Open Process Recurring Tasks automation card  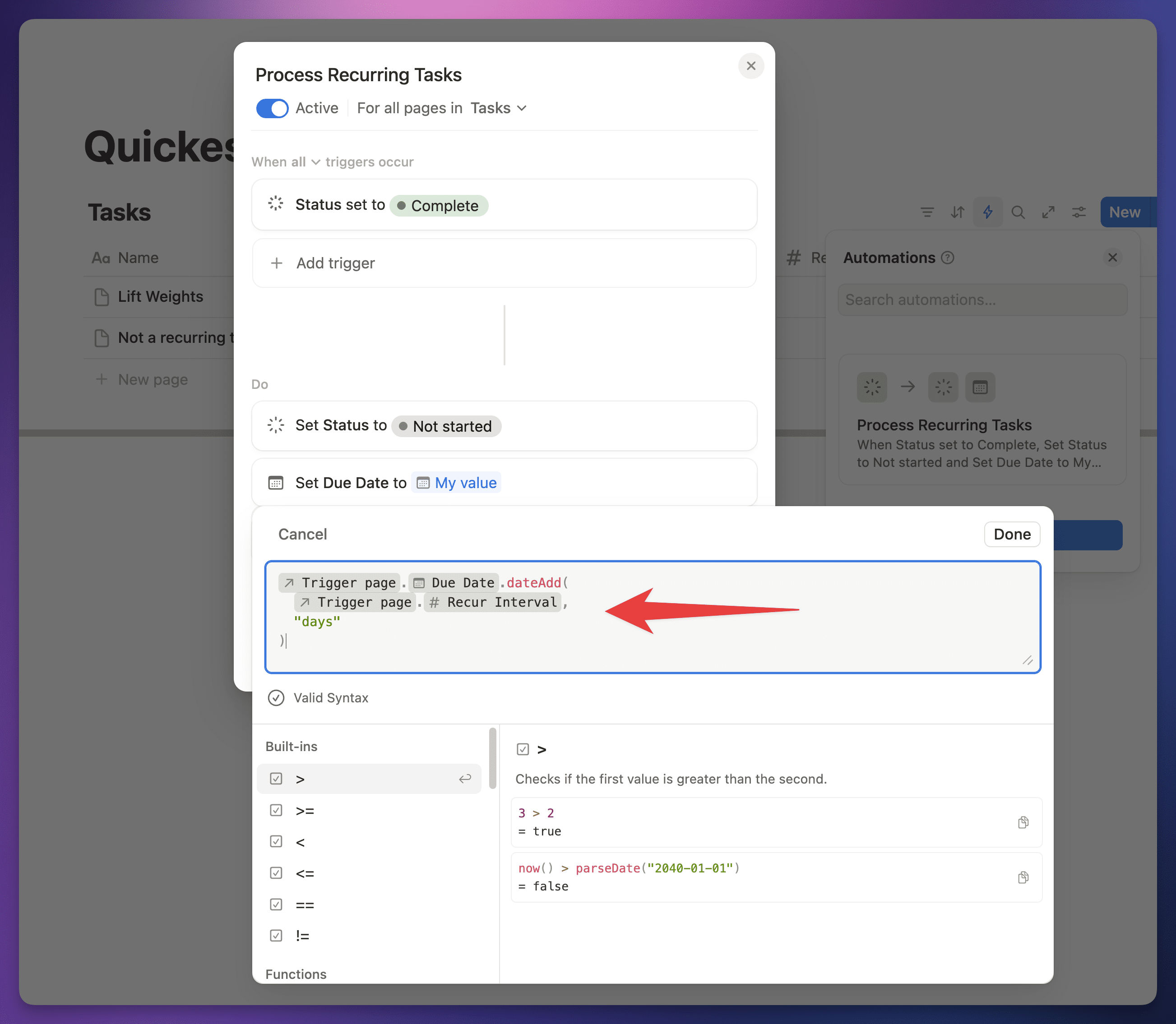click(x=983, y=420)
